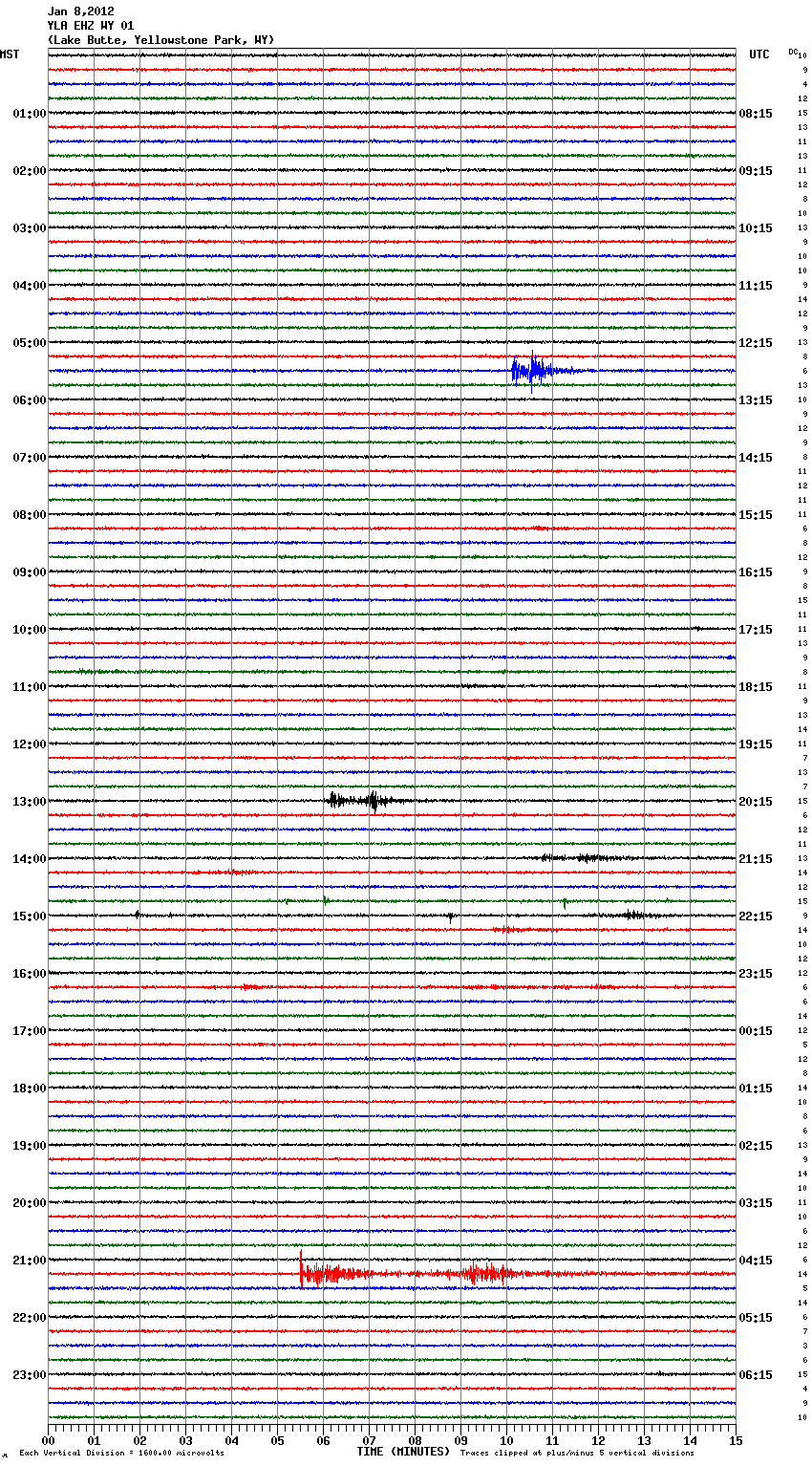Click the 19:15 UTC label
Image resolution: width=812 pixels, height=1466 pixels.
(x=756, y=744)
